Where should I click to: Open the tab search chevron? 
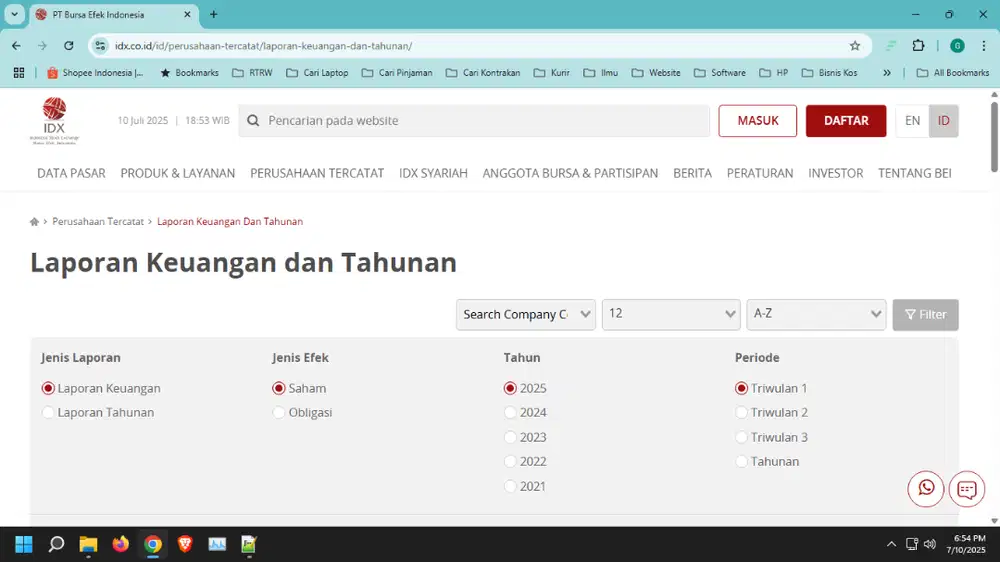point(14,14)
